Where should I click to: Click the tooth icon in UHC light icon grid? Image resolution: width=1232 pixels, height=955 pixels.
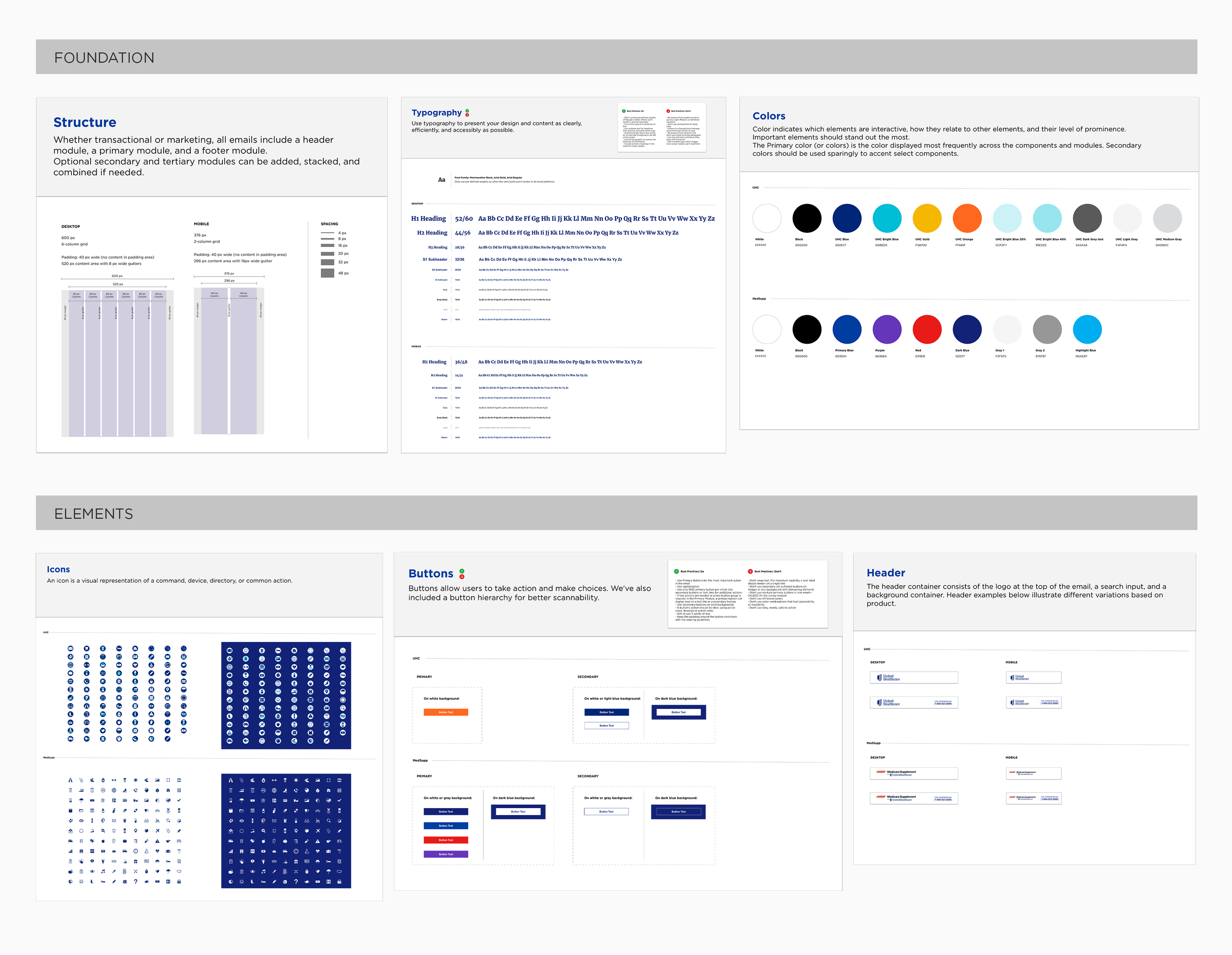tap(87, 648)
